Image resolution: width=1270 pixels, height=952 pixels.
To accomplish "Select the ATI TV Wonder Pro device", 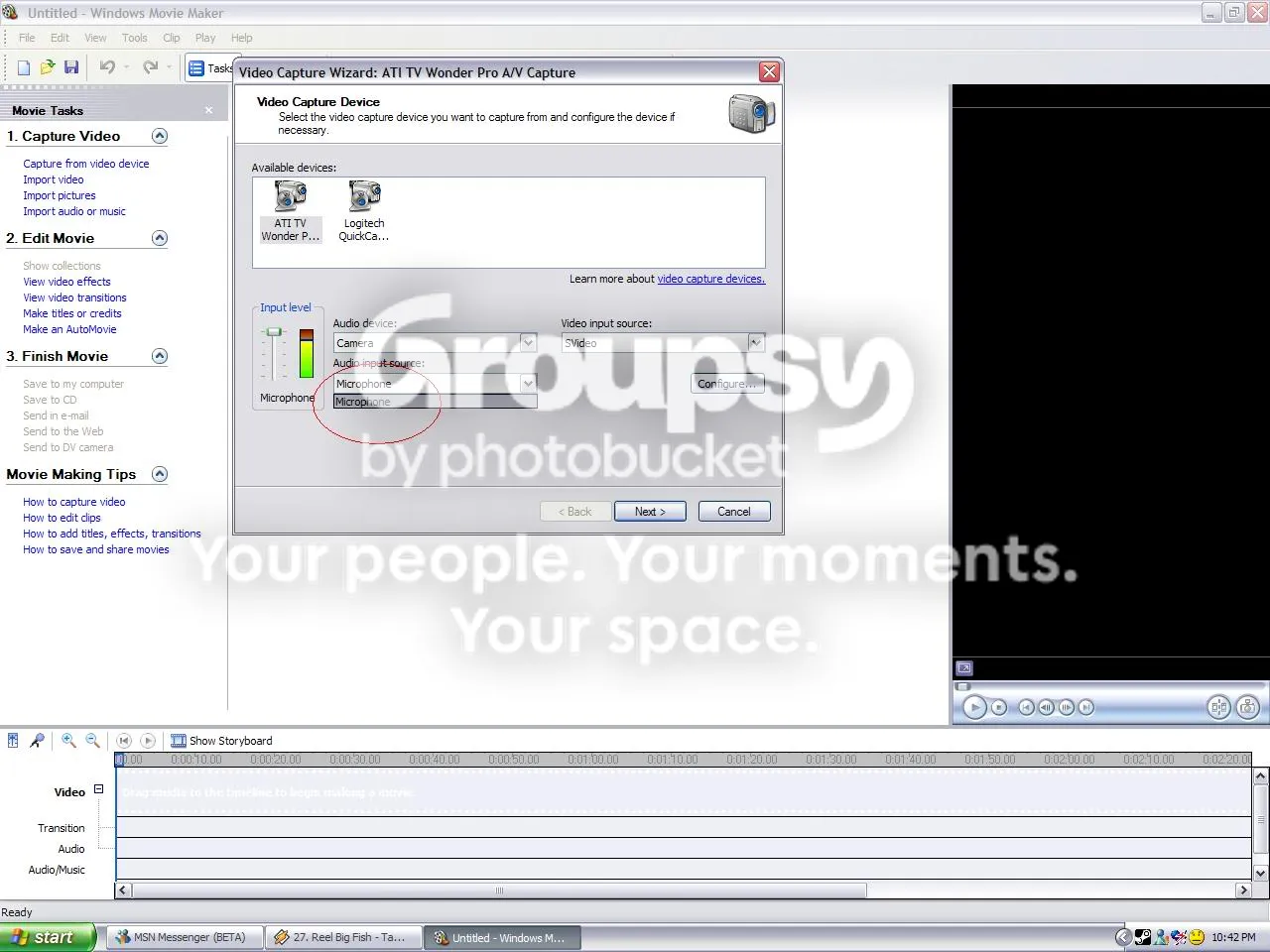I will coord(291,211).
